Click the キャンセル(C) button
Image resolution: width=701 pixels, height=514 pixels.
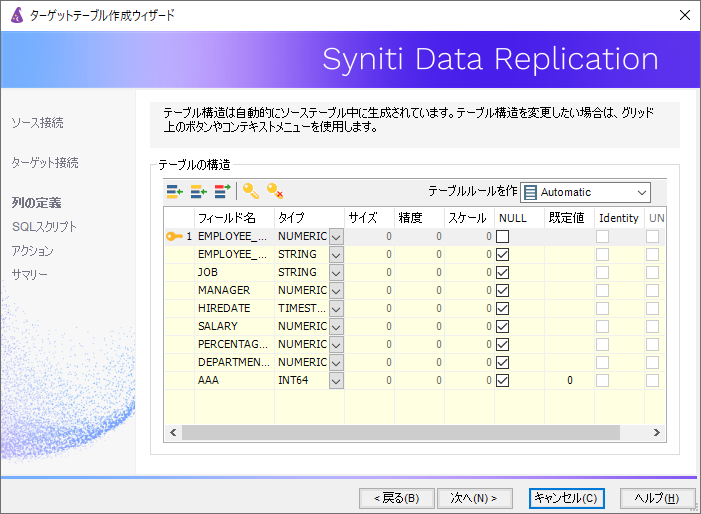[566, 498]
